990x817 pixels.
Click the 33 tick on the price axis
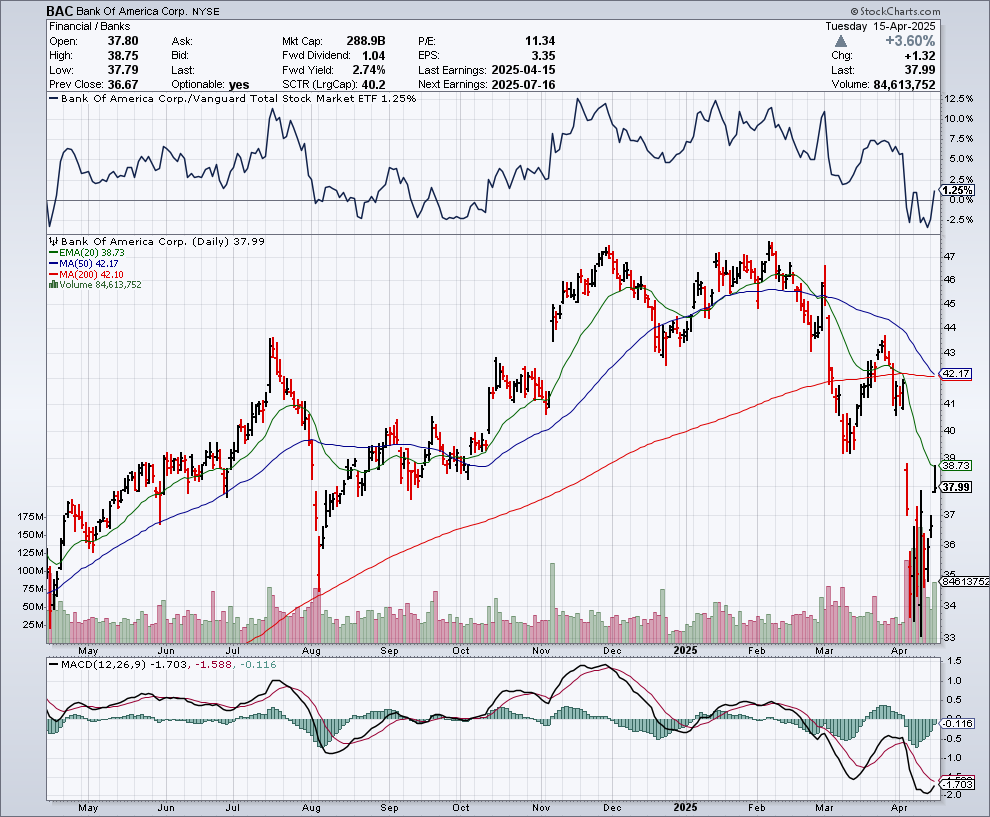pyautogui.click(x=950, y=638)
